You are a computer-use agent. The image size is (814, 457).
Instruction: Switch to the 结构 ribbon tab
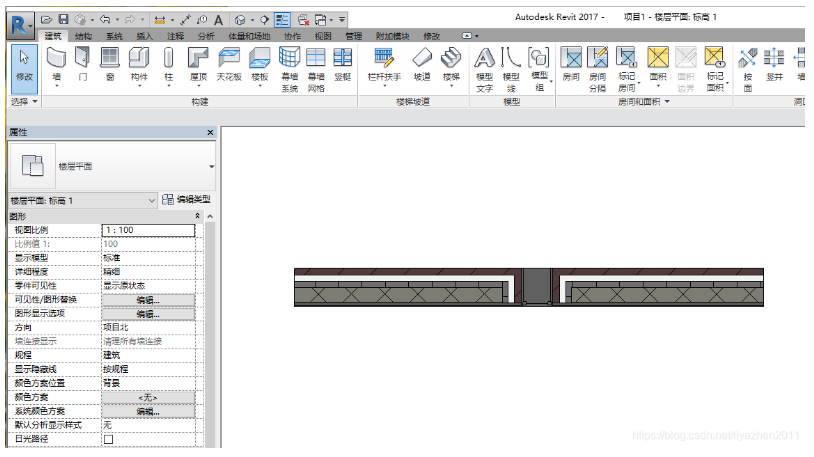coord(83,35)
